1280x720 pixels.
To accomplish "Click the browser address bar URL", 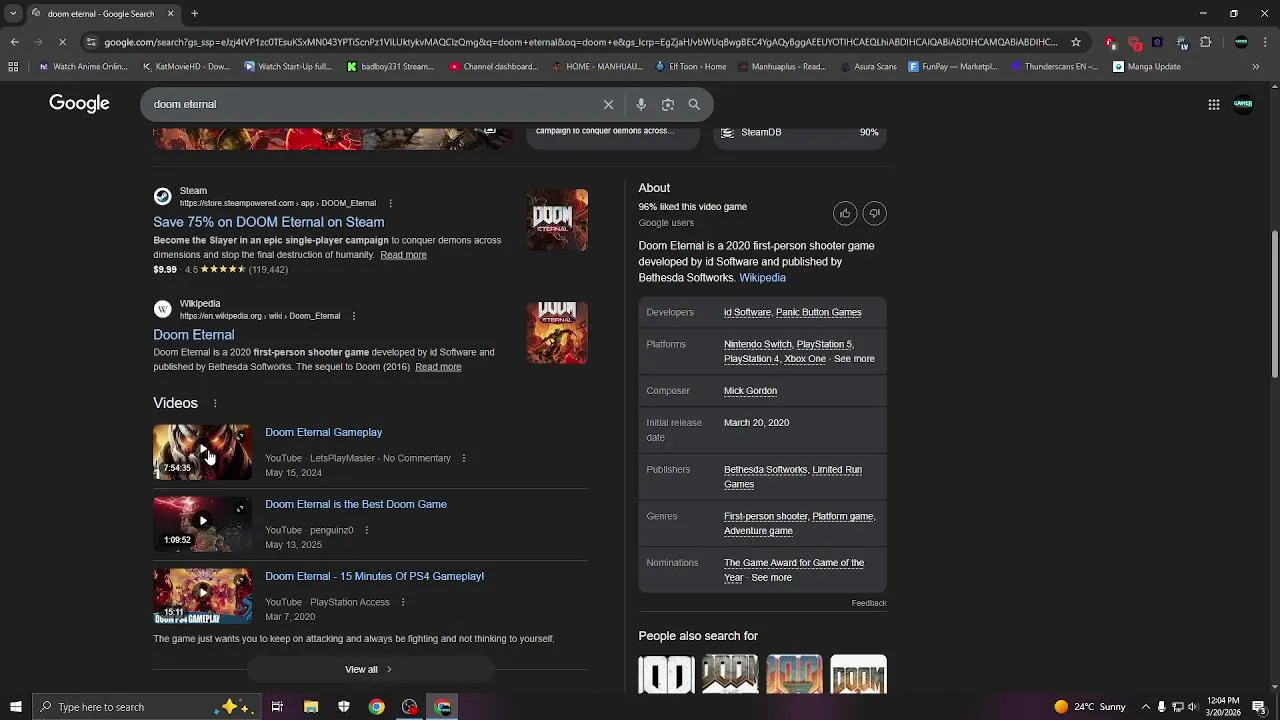I will click(580, 42).
